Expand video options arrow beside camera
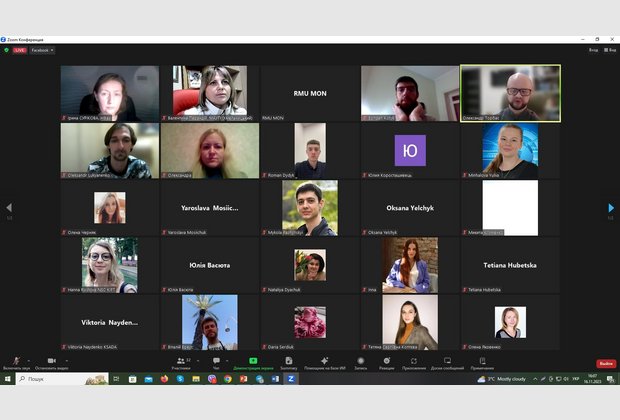Viewport: 620px width, 420px height. 66,361
